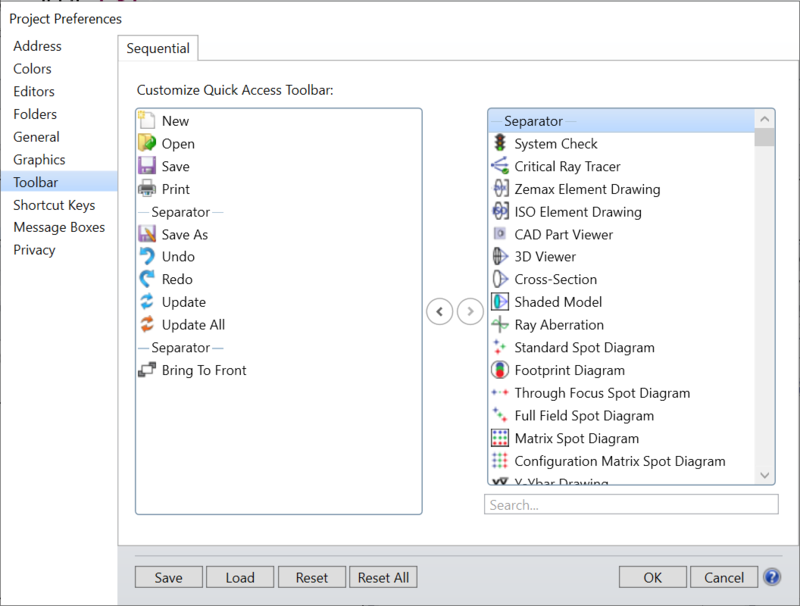Click the System Check traffic light icon

(x=500, y=144)
